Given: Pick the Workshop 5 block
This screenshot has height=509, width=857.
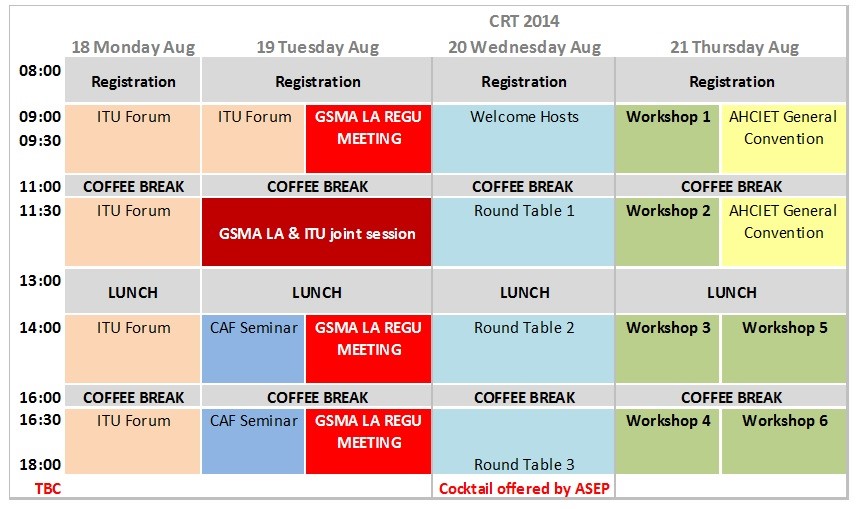Looking at the screenshot, I should (784, 328).
